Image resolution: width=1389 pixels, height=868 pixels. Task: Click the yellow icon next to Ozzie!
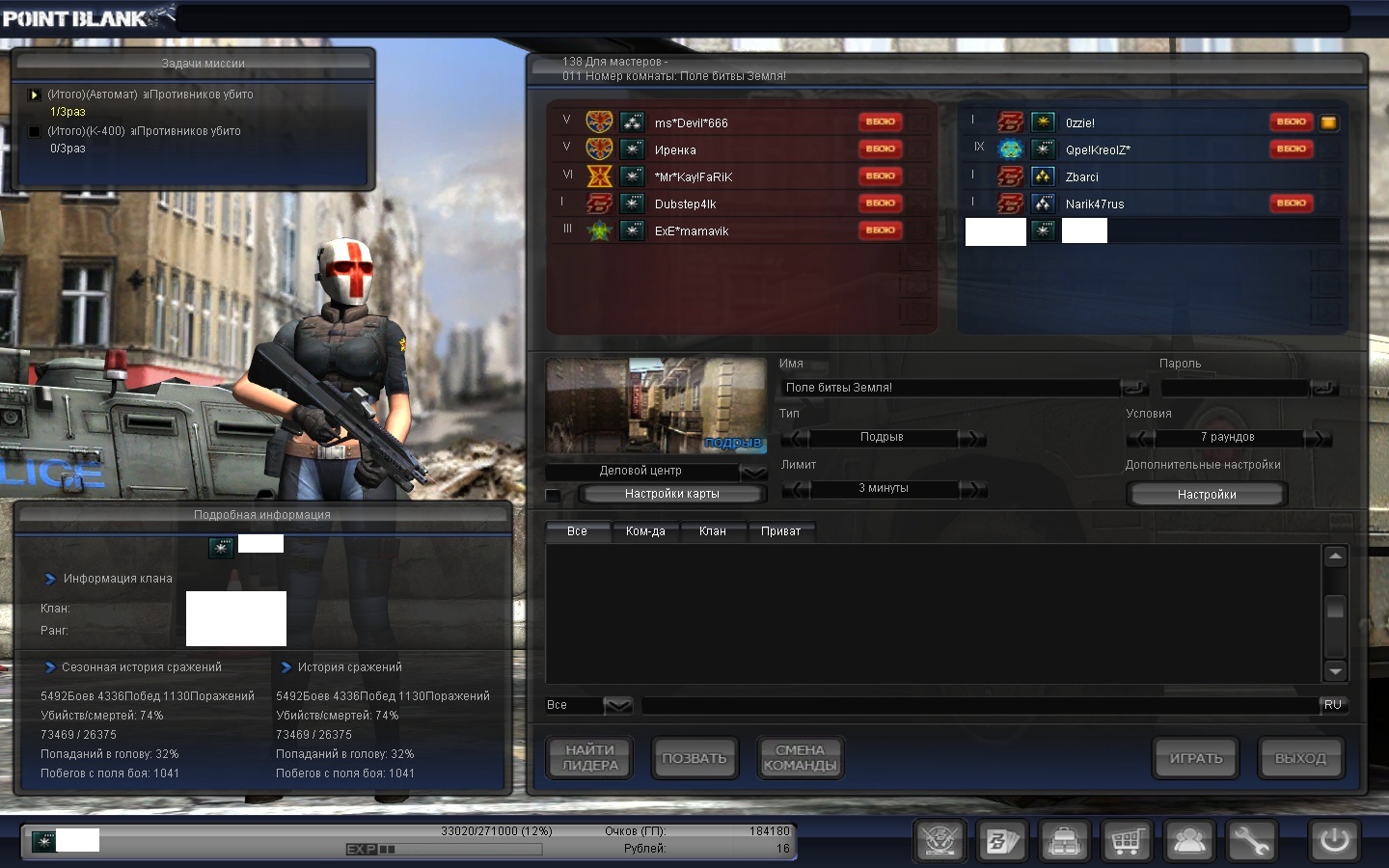[x=1328, y=122]
